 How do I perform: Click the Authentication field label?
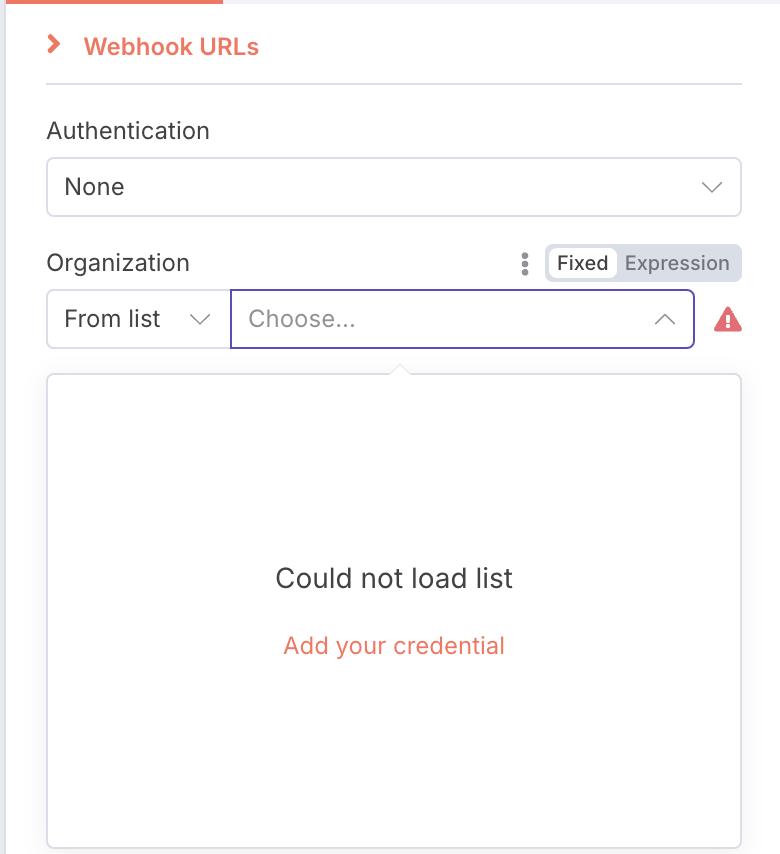128,131
